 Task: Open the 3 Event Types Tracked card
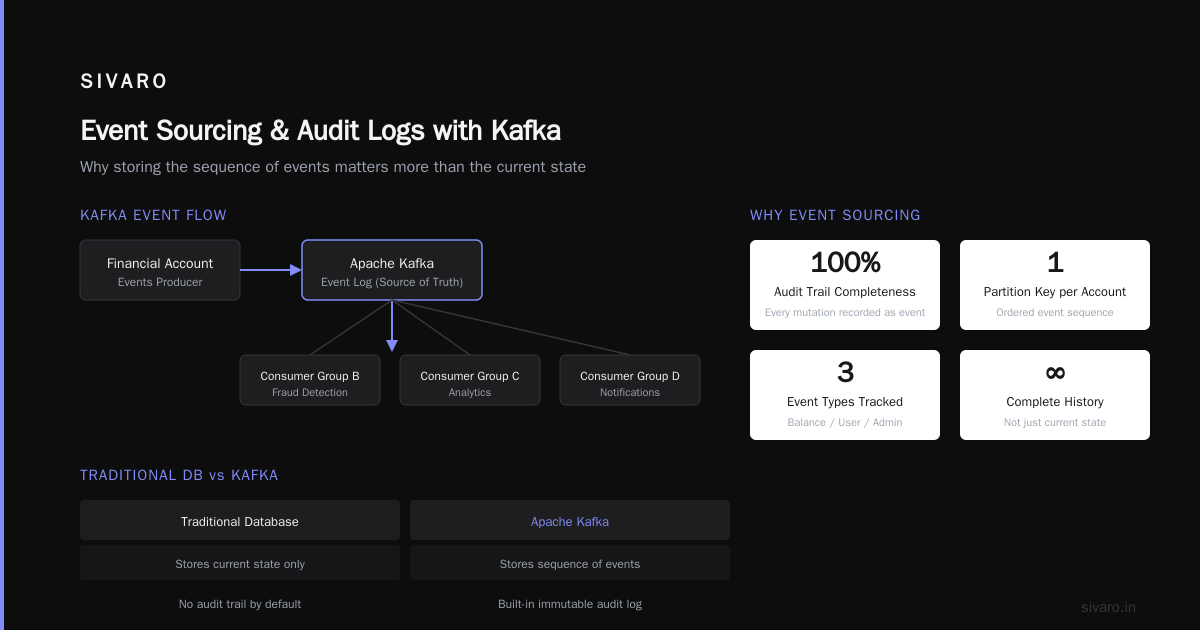click(x=845, y=395)
